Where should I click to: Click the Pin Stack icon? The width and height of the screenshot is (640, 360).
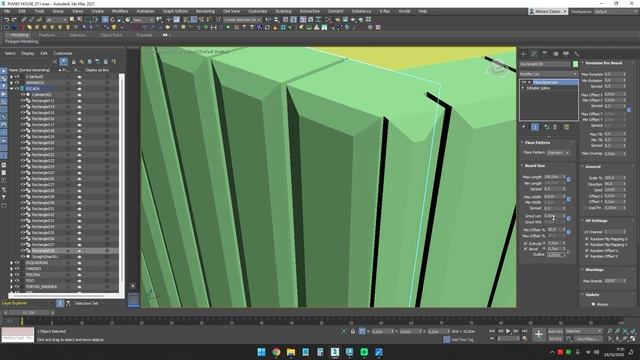[x=524, y=127]
